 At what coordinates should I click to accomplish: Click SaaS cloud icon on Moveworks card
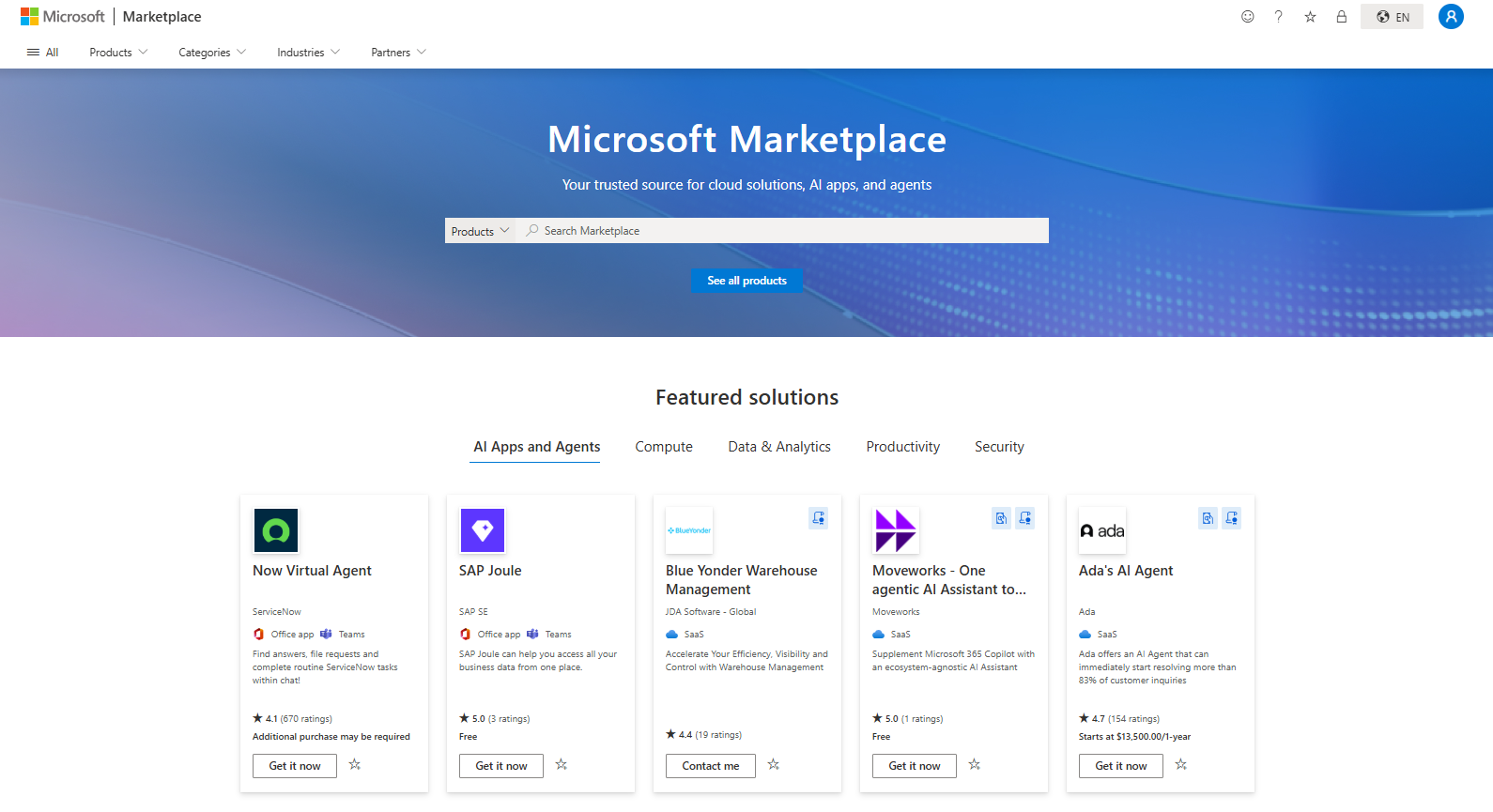point(879,635)
